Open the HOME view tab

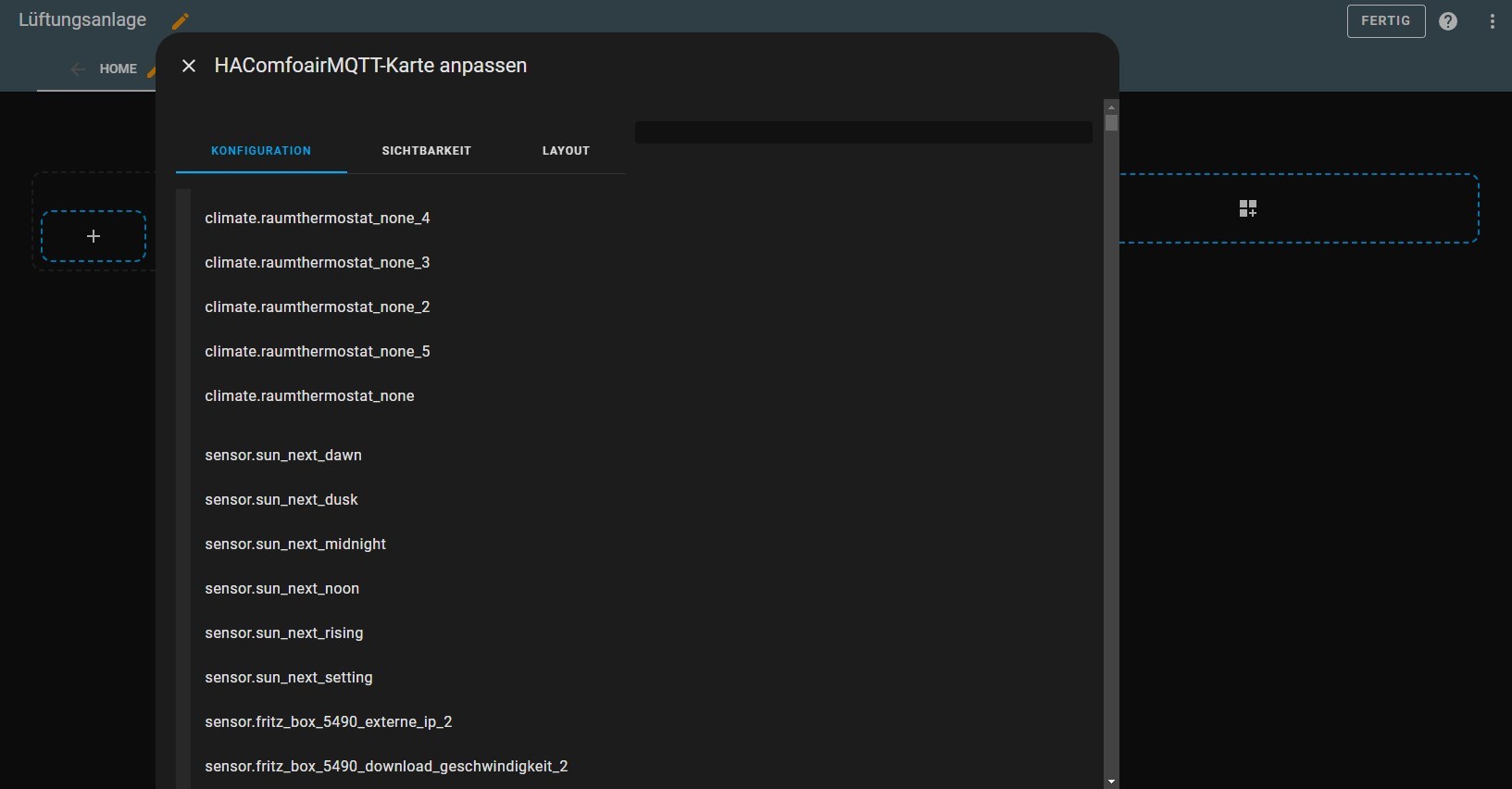point(119,69)
